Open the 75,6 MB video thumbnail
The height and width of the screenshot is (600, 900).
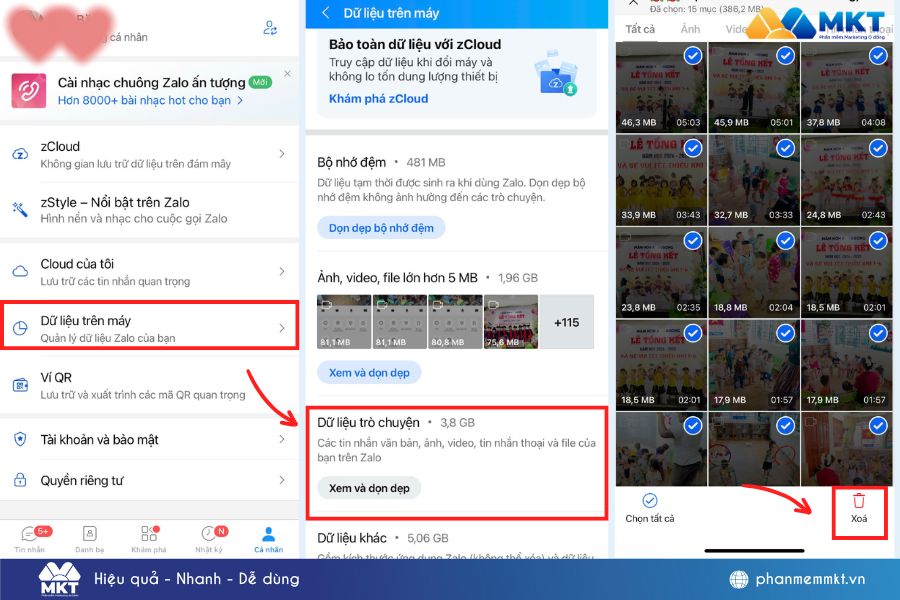511,322
